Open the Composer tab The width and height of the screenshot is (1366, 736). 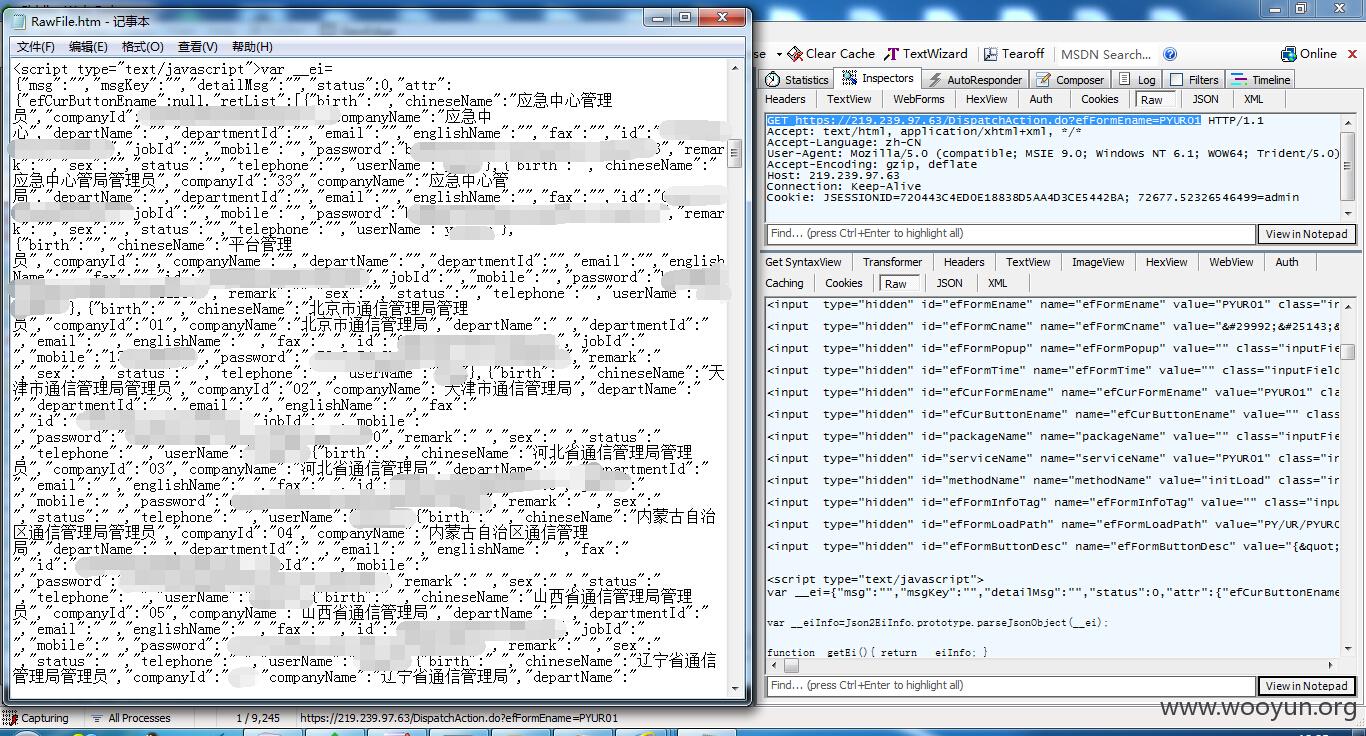(1070, 79)
